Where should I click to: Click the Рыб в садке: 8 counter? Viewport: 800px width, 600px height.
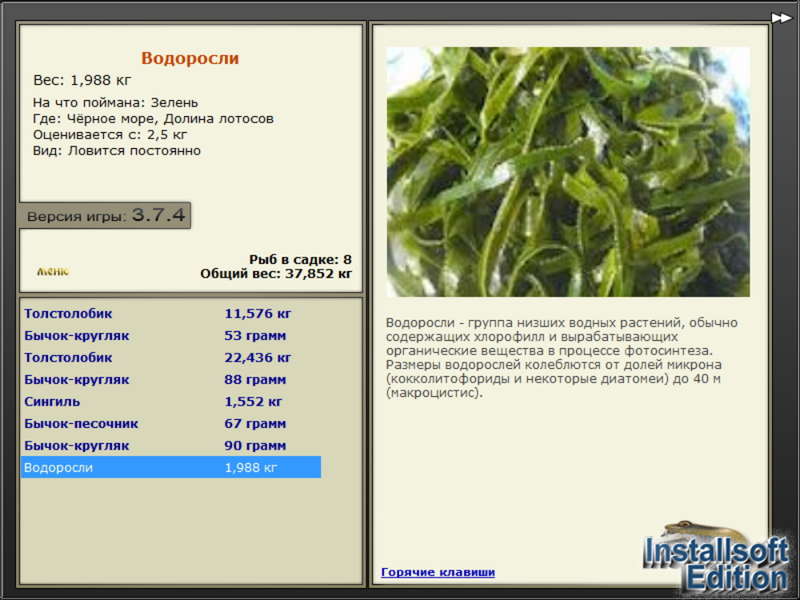pyautogui.click(x=300, y=259)
